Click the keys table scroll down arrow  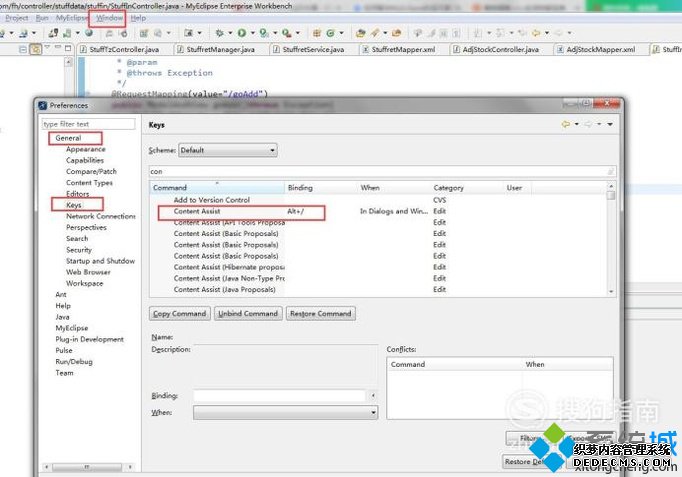[x=611, y=292]
